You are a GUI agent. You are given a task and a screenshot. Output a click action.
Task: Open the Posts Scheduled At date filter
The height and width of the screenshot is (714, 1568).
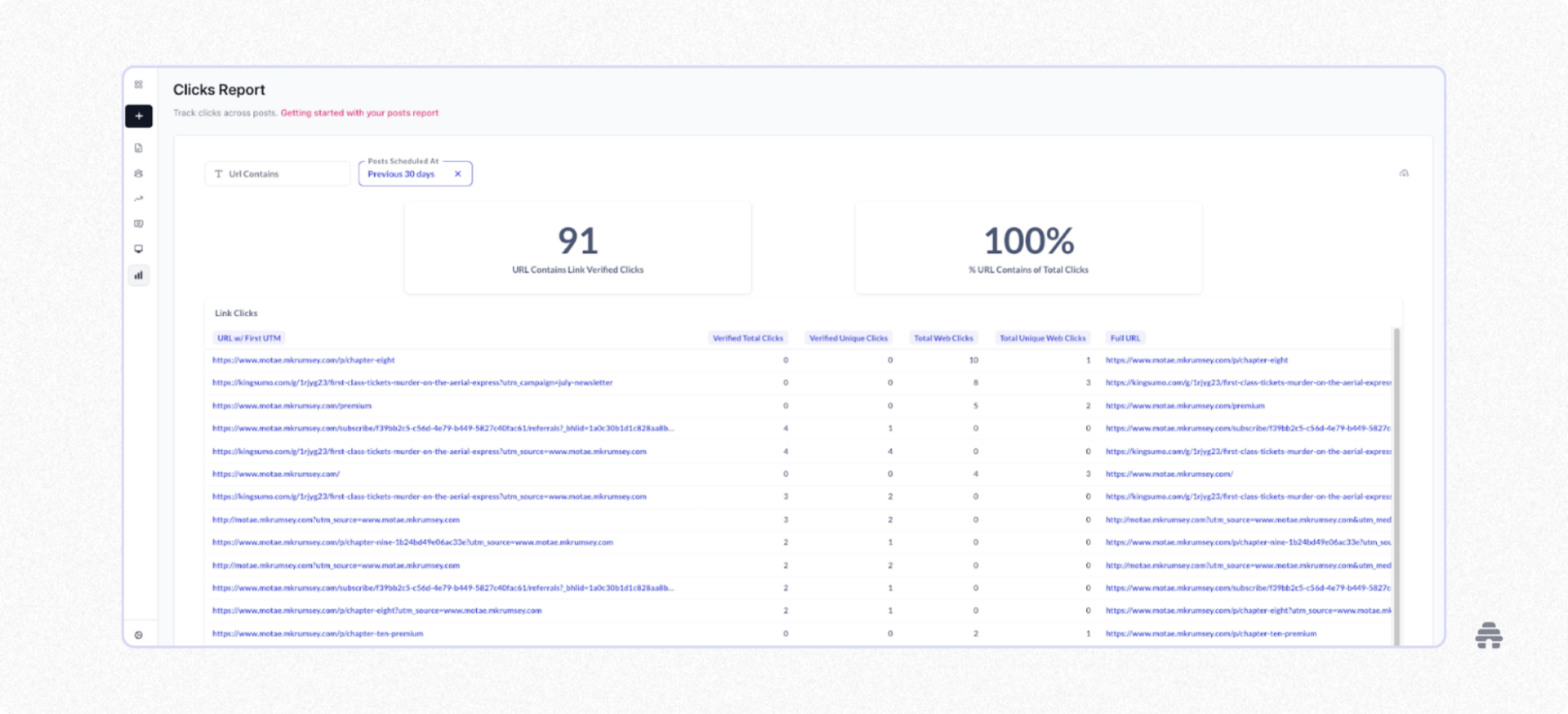tap(416, 173)
